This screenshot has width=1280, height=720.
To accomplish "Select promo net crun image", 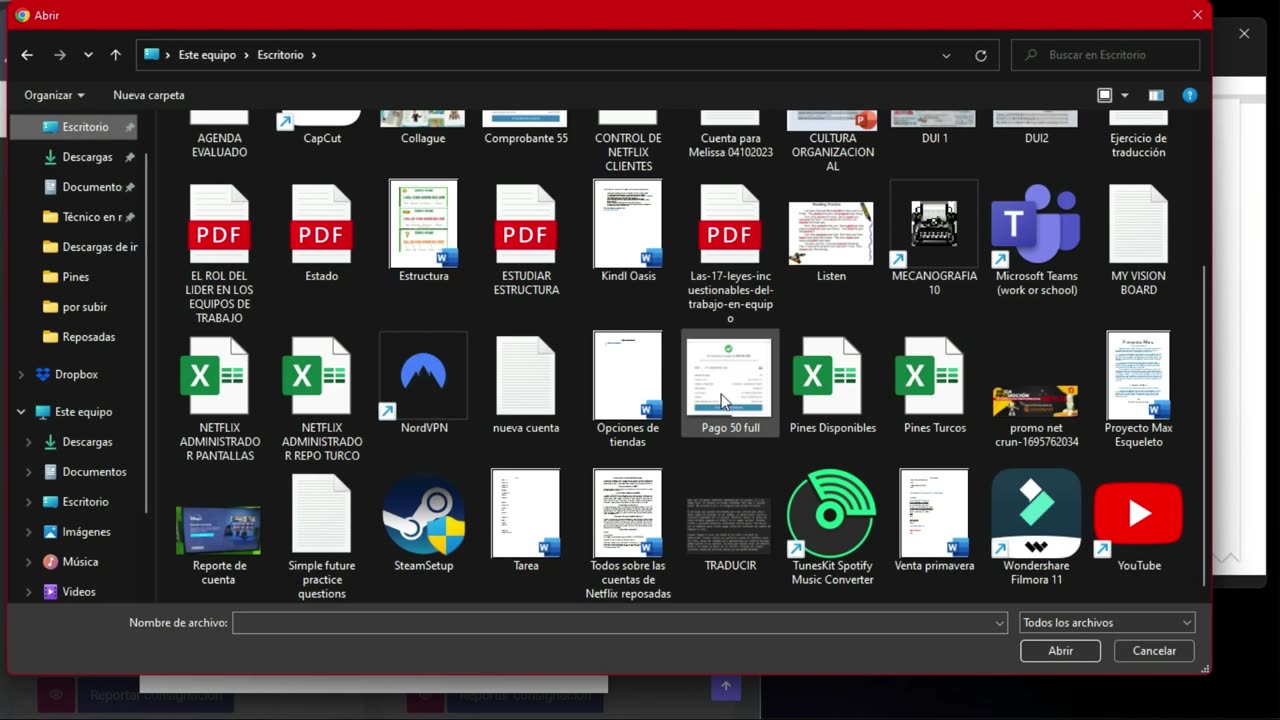I will 1036,402.
